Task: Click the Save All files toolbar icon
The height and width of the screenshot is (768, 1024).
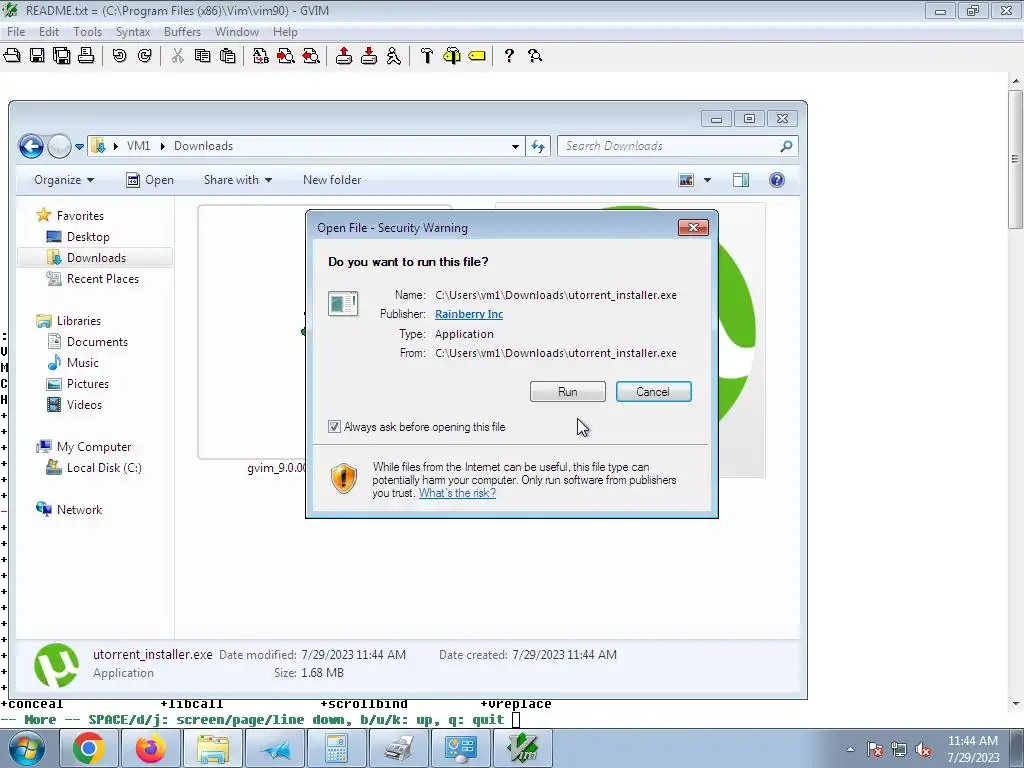Action: [62, 56]
